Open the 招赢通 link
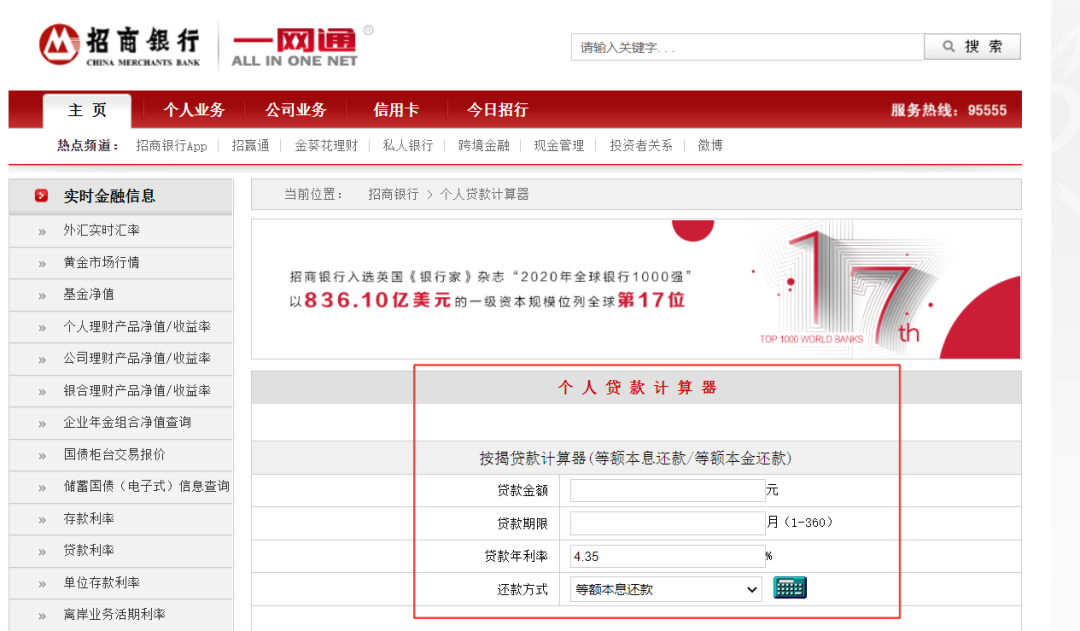This screenshot has width=1080, height=631. [250, 145]
